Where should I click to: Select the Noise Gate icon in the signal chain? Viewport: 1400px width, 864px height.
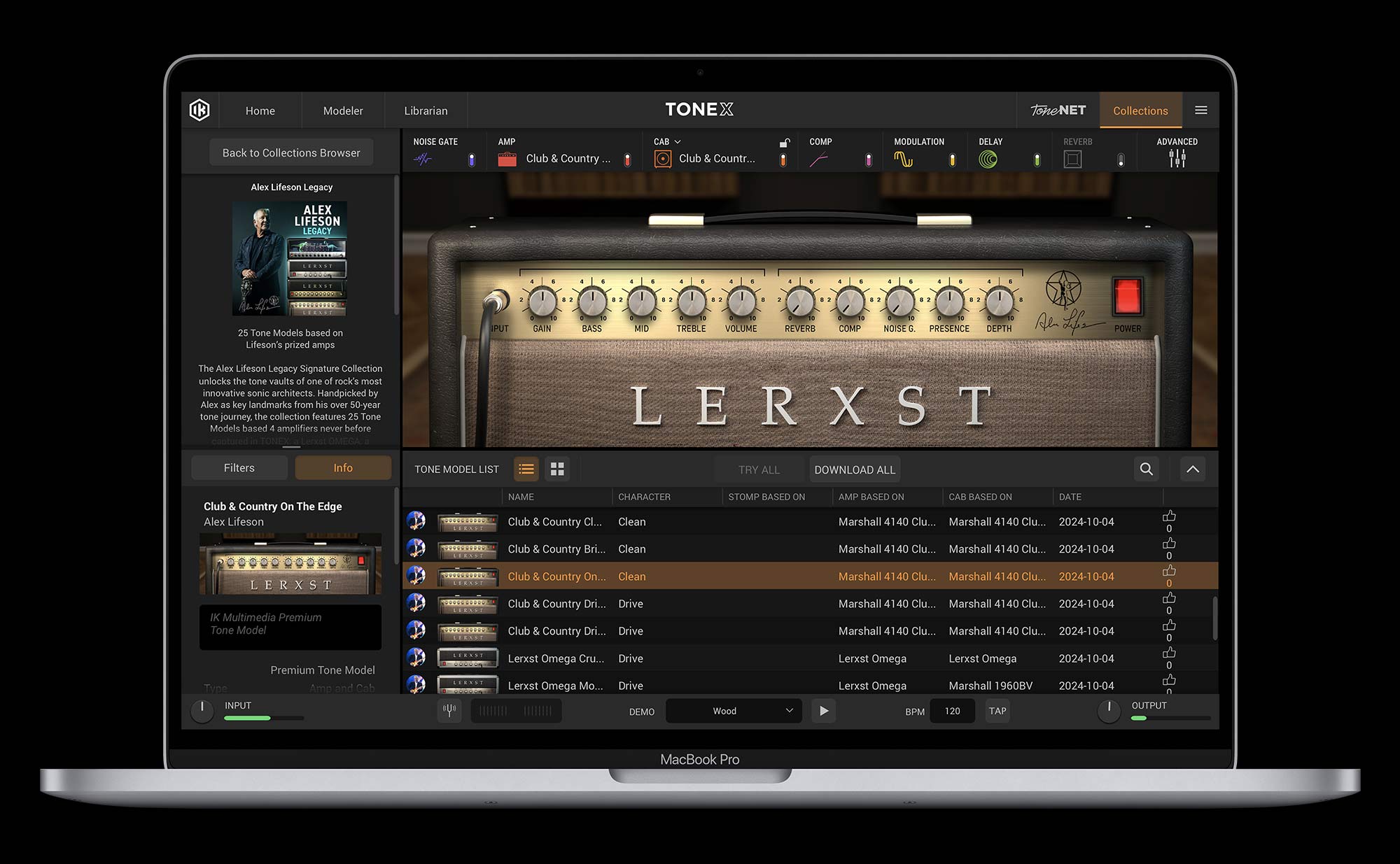[x=426, y=158]
